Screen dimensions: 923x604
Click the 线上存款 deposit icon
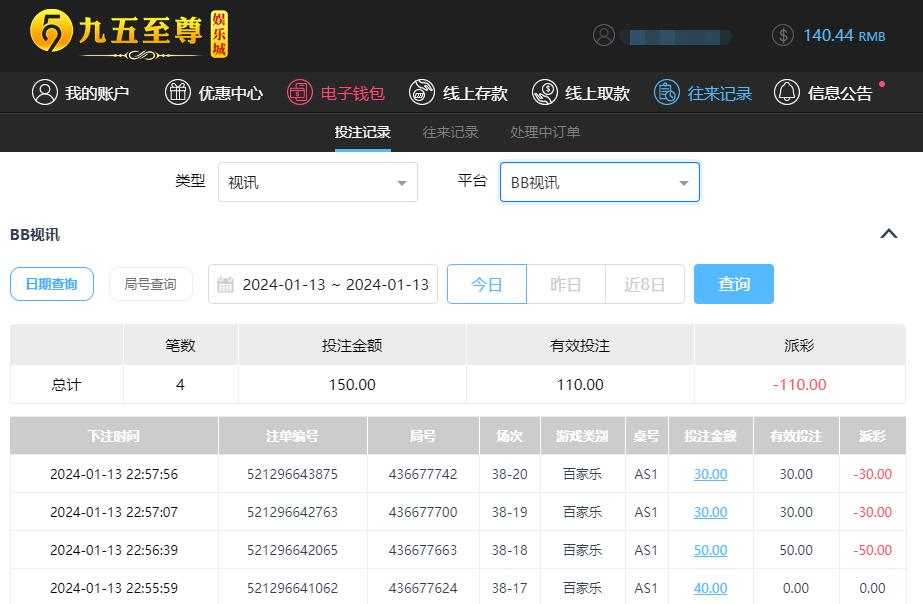coord(422,93)
